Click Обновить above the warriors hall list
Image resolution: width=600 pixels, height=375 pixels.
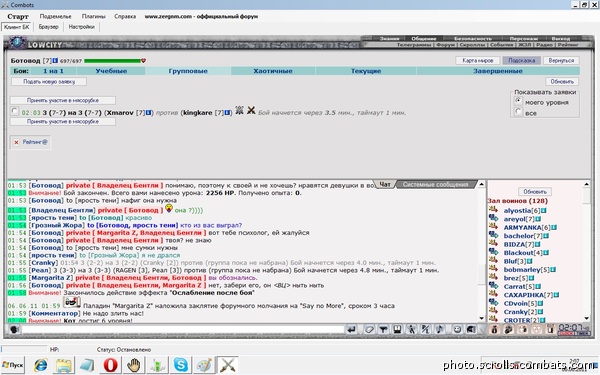(x=535, y=191)
